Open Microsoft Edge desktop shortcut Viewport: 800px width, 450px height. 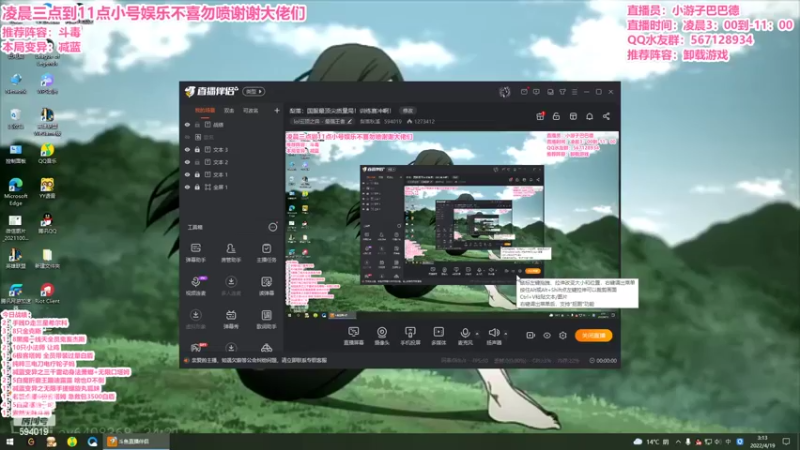15,191
